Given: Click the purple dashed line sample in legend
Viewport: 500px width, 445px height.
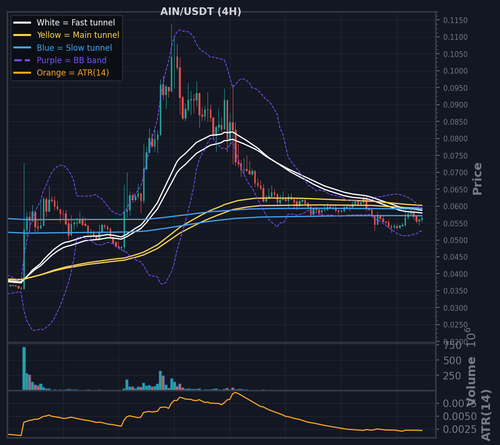Looking at the screenshot, I should pos(22,60).
